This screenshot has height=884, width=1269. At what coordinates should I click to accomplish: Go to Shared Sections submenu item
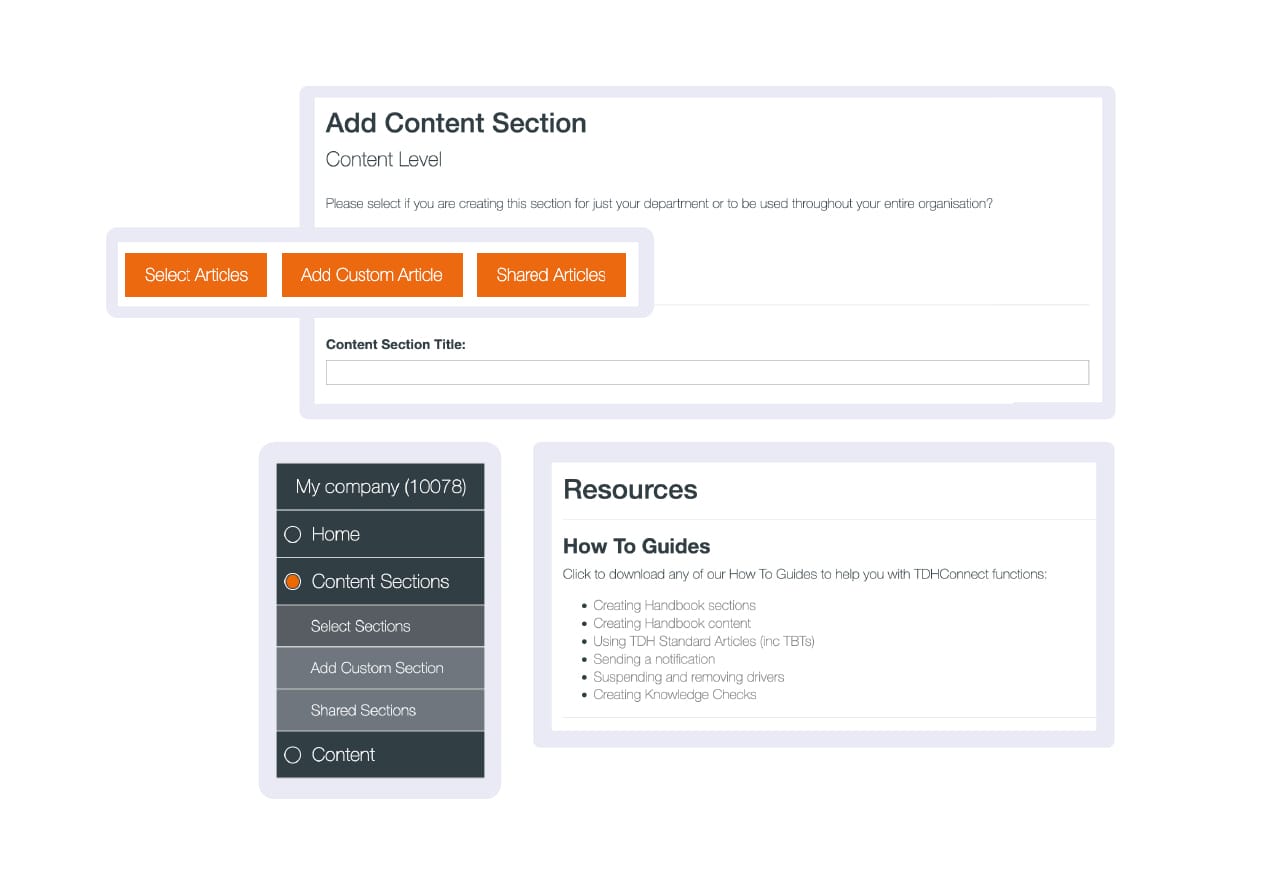pos(363,710)
